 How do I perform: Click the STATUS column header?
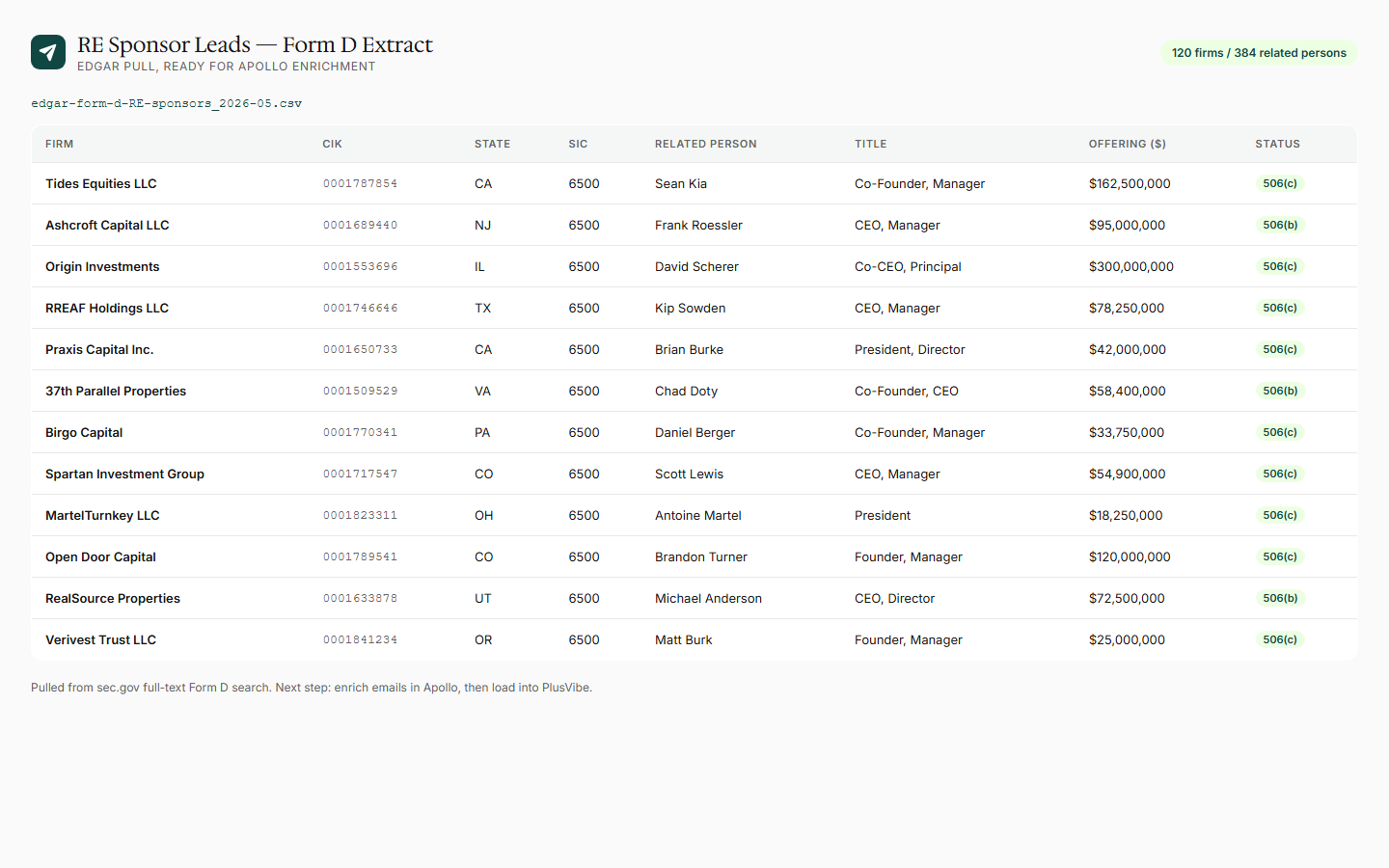click(1277, 144)
